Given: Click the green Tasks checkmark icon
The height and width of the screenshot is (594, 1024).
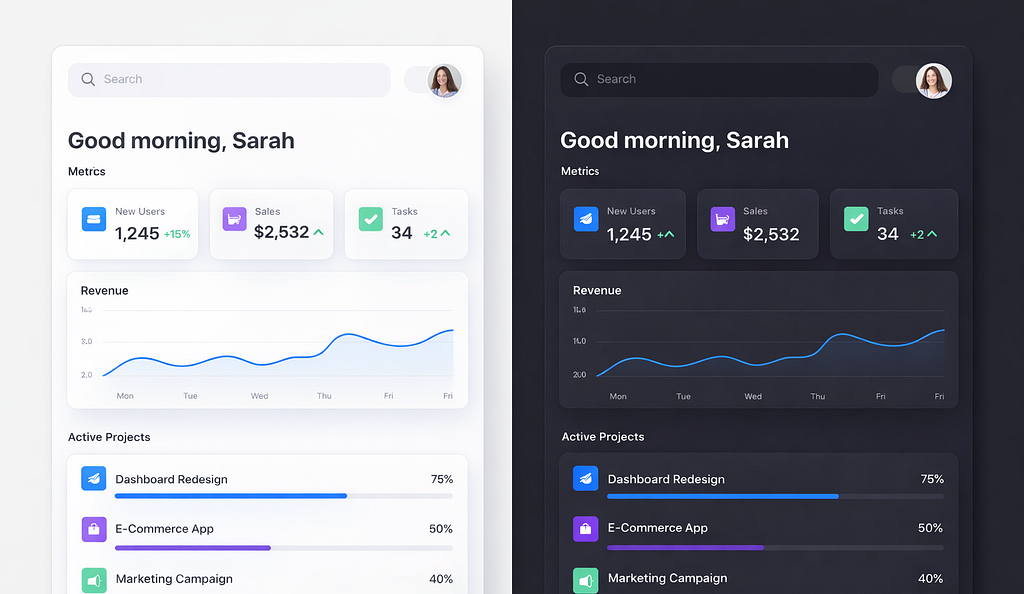Looking at the screenshot, I should coord(370,219).
